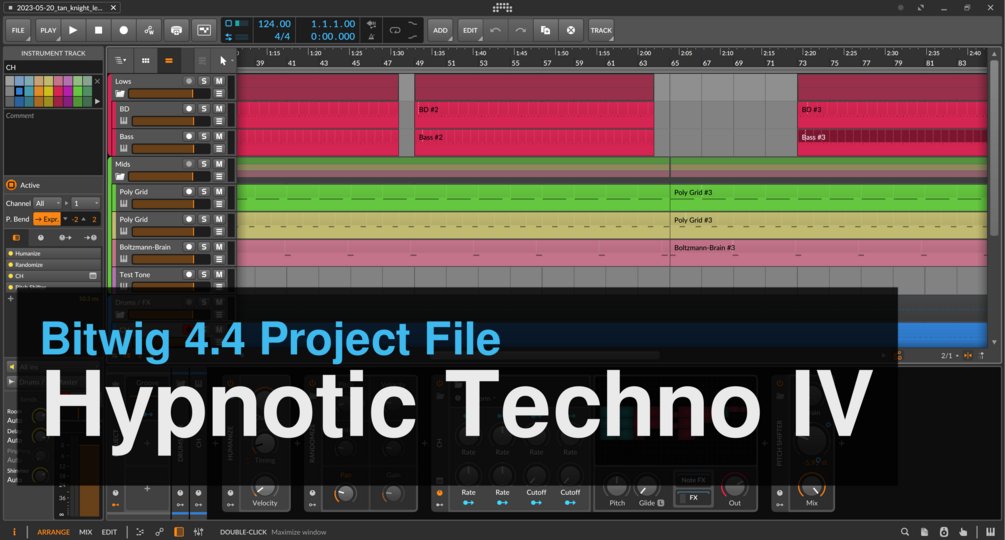Image resolution: width=1005 pixels, height=540 pixels.
Task: Click the transport Play triangle icon
Action: pos(73,30)
